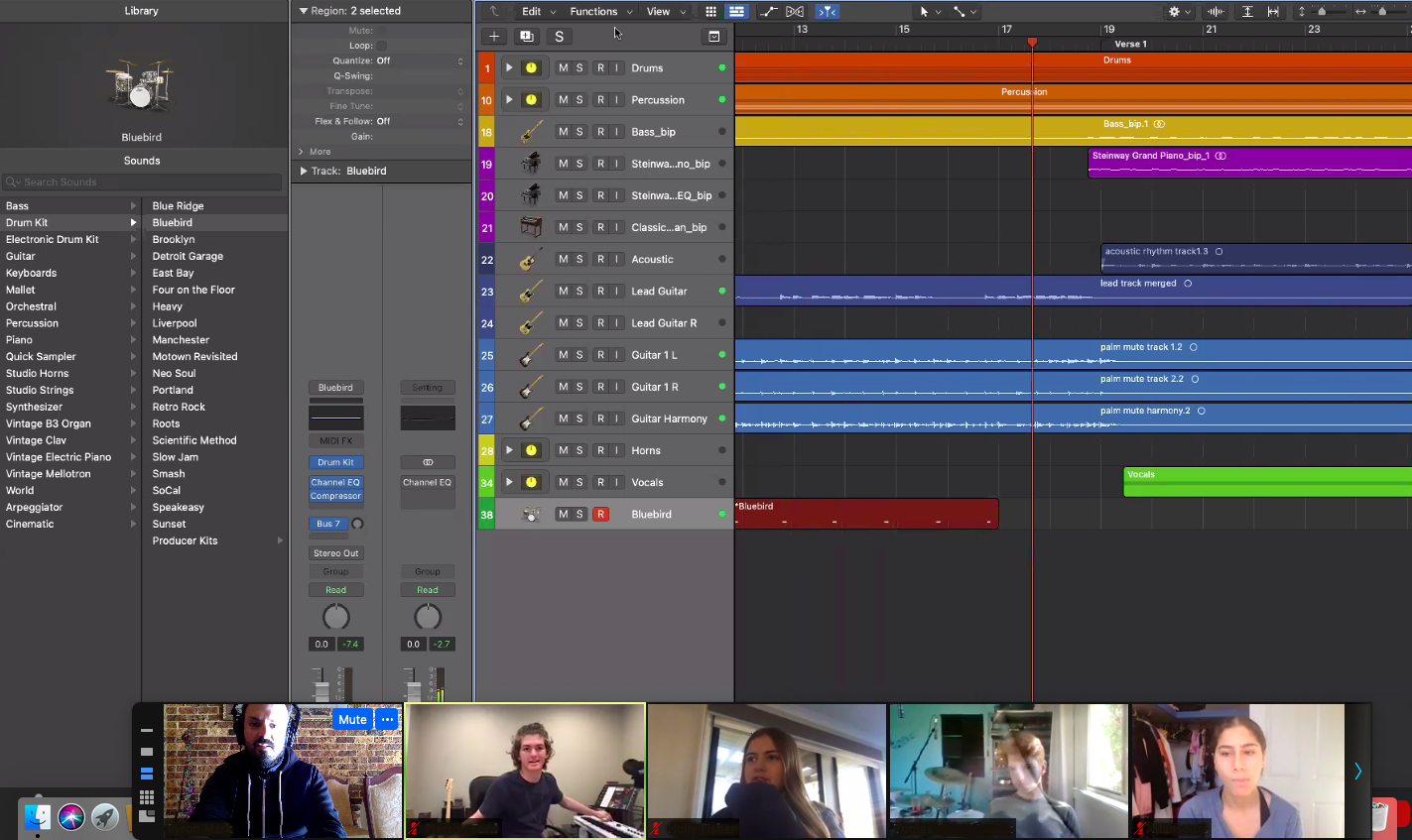This screenshot has height=840, width=1412.
Task: Open the track header options button
Action: pyautogui.click(x=713, y=37)
